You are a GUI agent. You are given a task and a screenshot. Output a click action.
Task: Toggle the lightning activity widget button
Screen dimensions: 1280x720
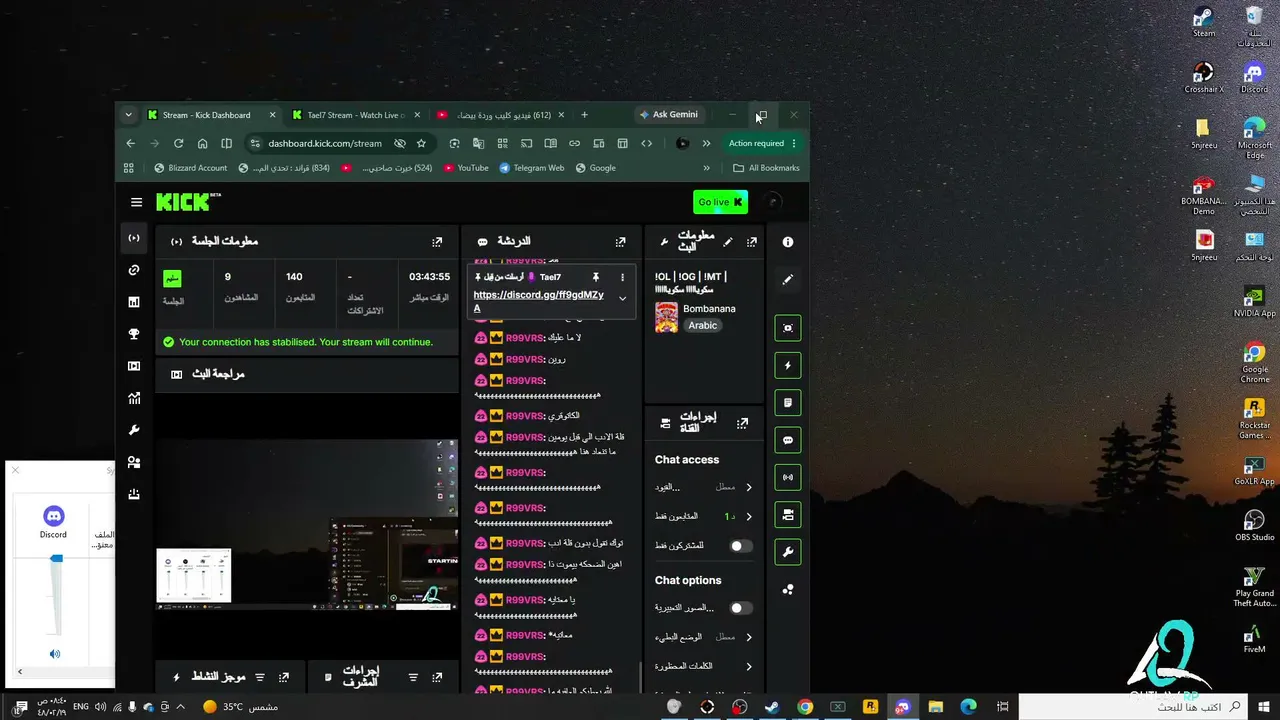point(788,366)
